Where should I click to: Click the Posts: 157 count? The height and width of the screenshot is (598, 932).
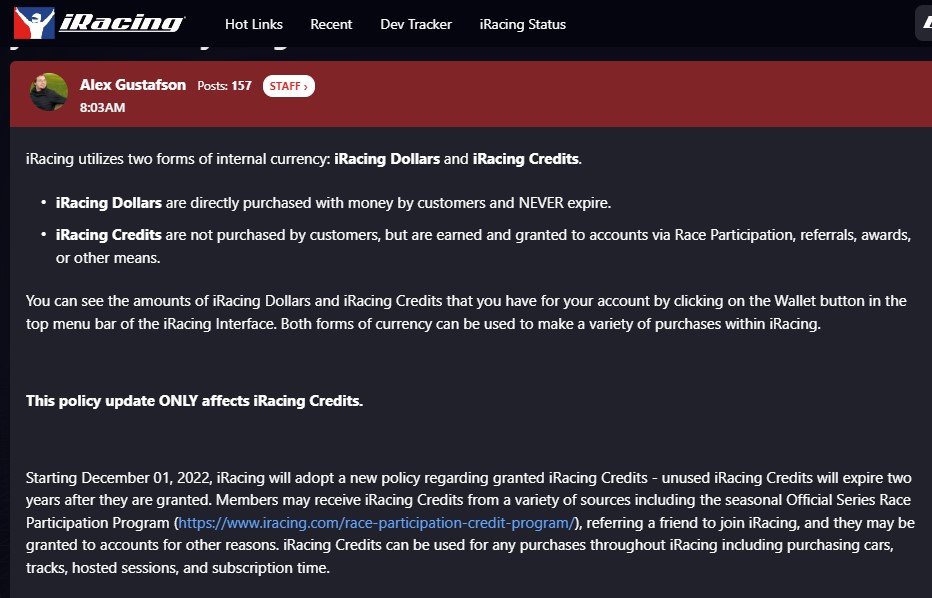(225, 86)
